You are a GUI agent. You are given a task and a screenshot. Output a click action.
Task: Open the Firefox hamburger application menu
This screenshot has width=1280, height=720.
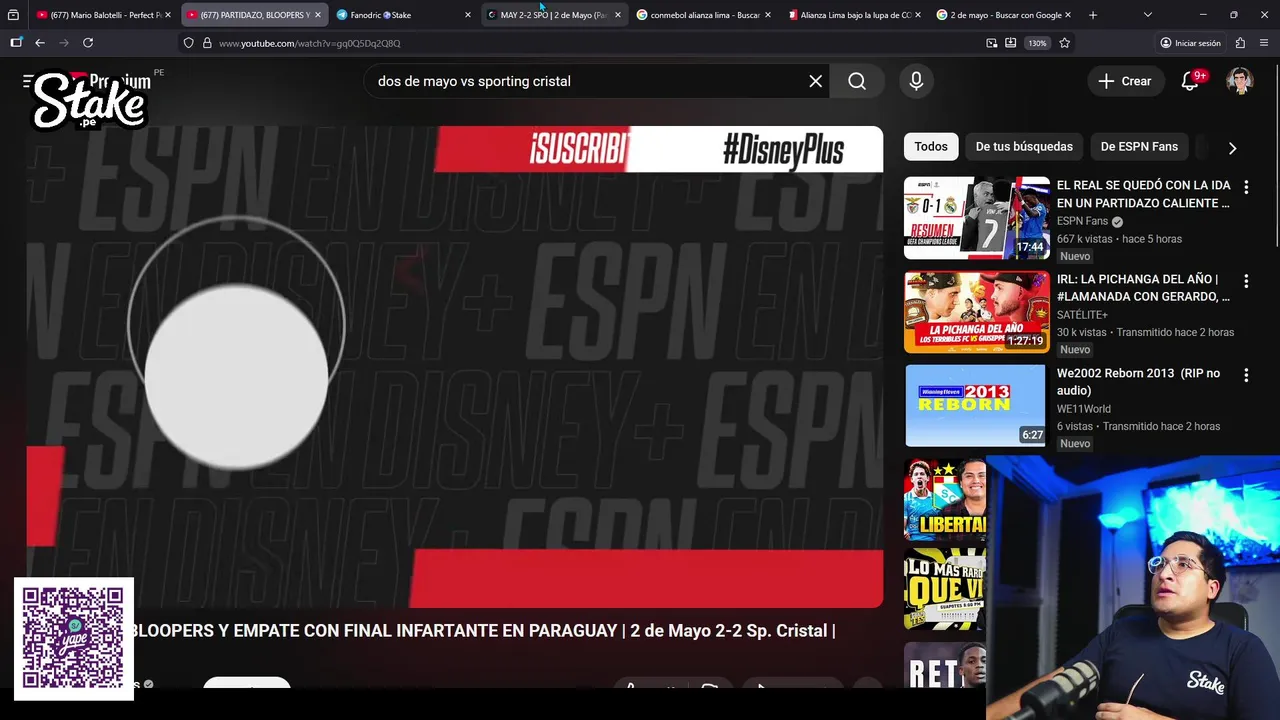(x=1264, y=43)
